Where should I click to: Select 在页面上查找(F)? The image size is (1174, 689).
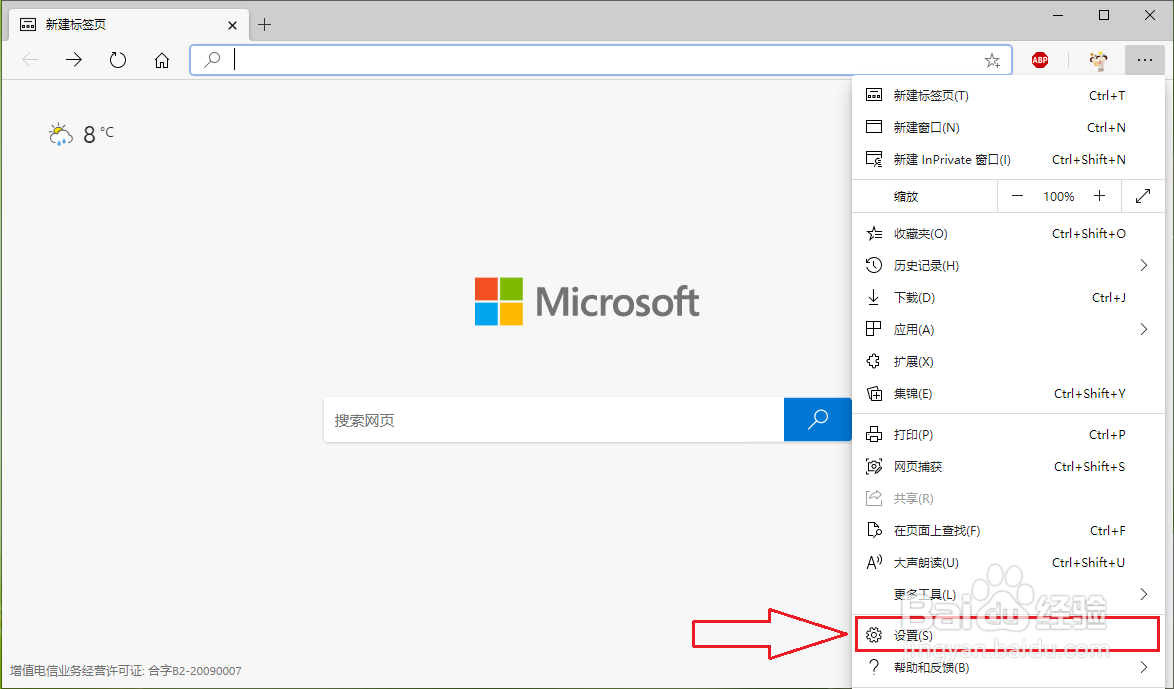pos(1009,530)
